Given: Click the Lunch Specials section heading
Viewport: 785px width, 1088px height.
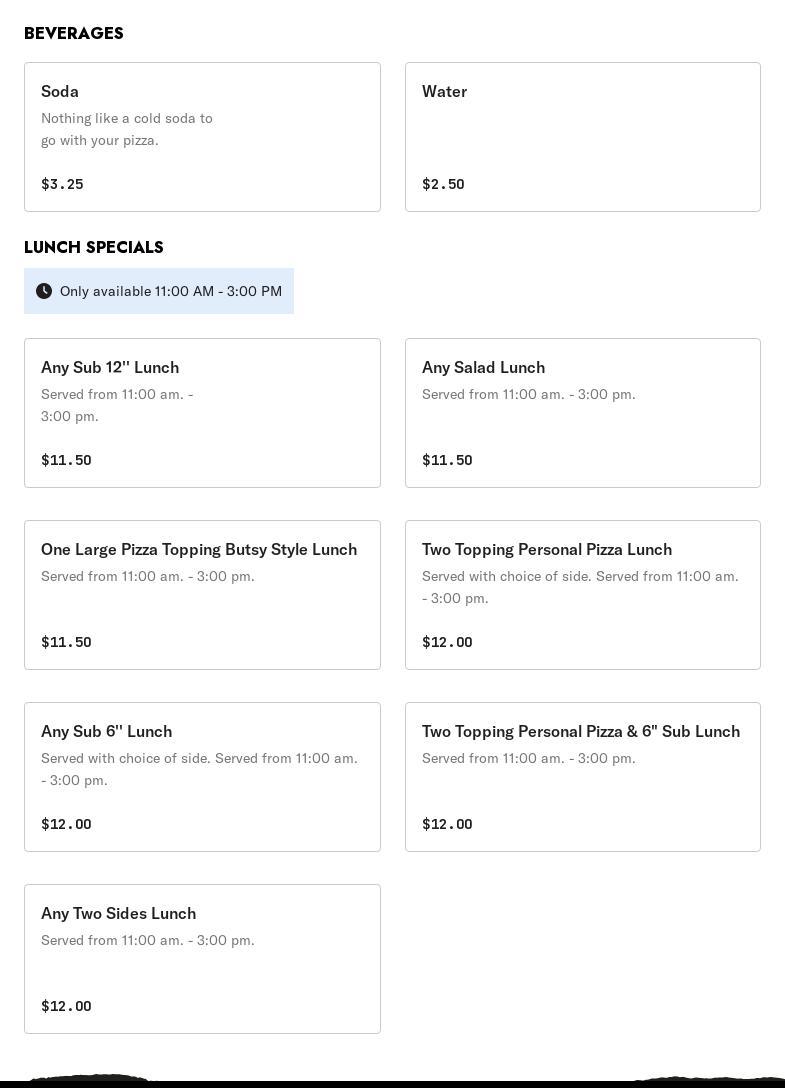Looking at the screenshot, I should 94,247.
